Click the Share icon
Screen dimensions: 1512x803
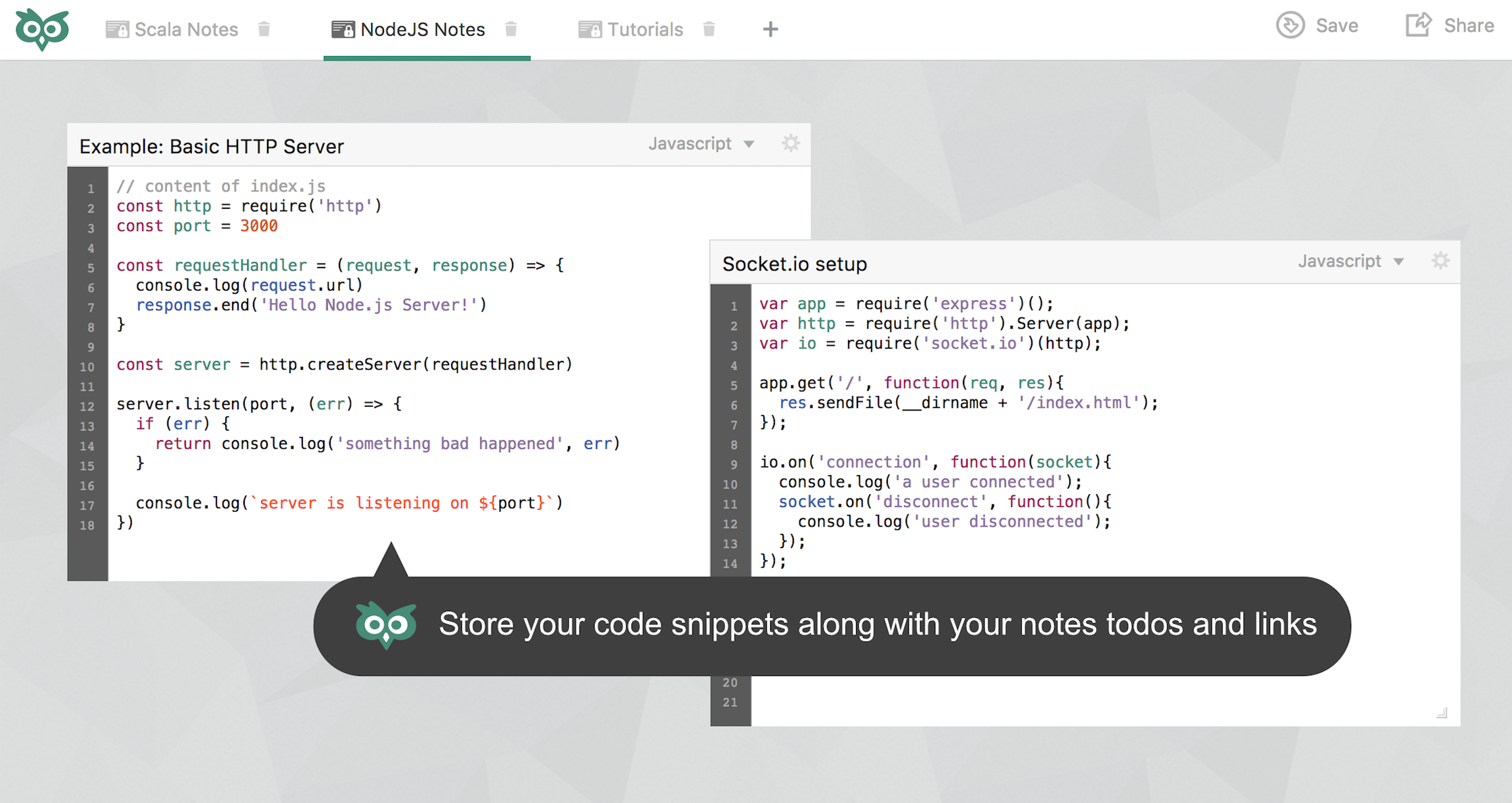coord(1418,24)
